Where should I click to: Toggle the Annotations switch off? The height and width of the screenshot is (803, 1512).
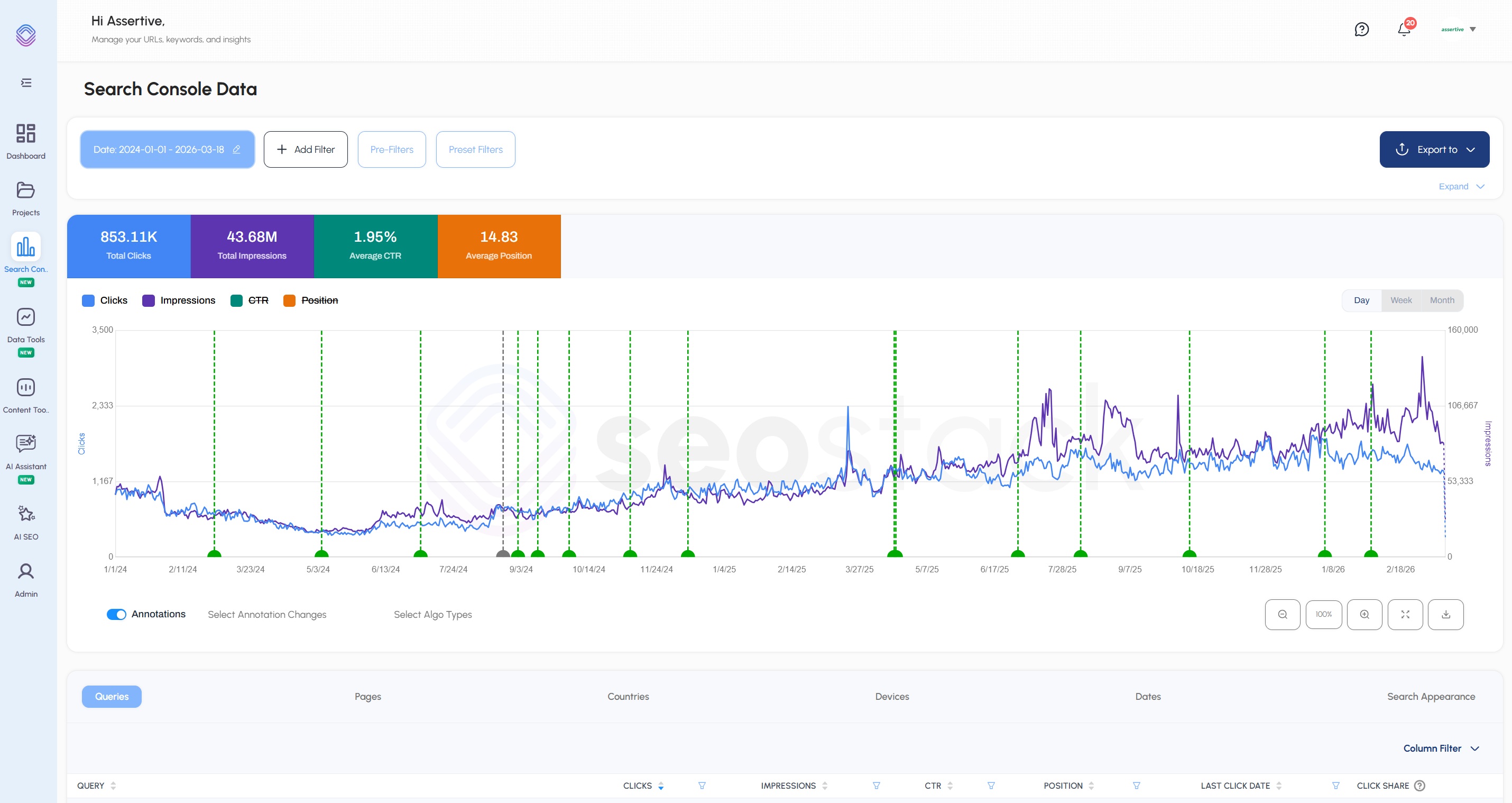(x=116, y=615)
